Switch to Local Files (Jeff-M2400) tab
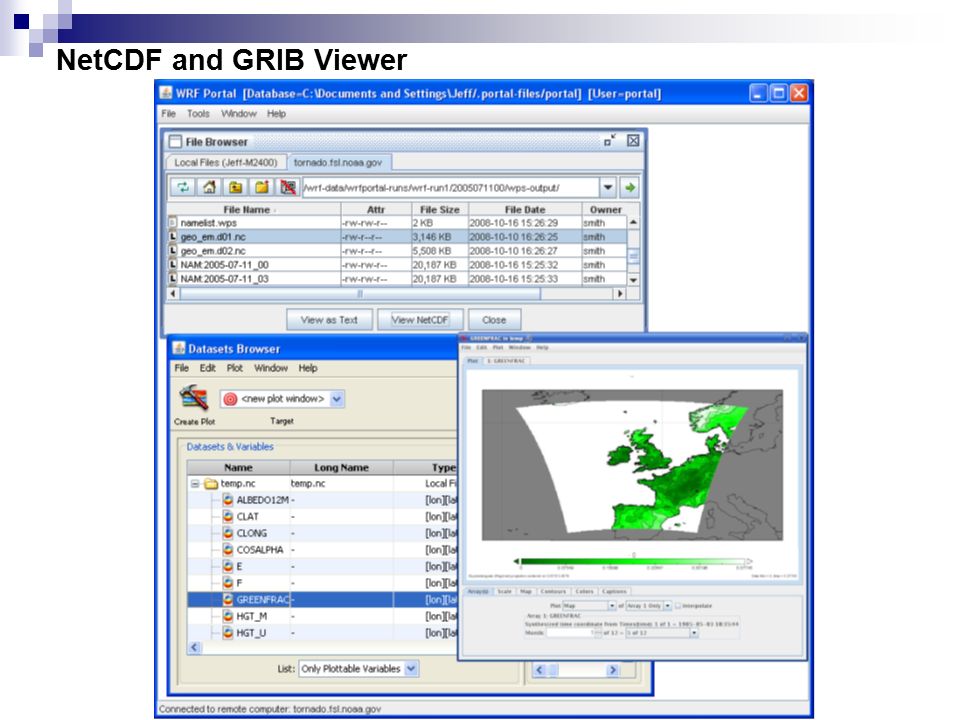The width and height of the screenshot is (960, 720). click(x=225, y=162)
